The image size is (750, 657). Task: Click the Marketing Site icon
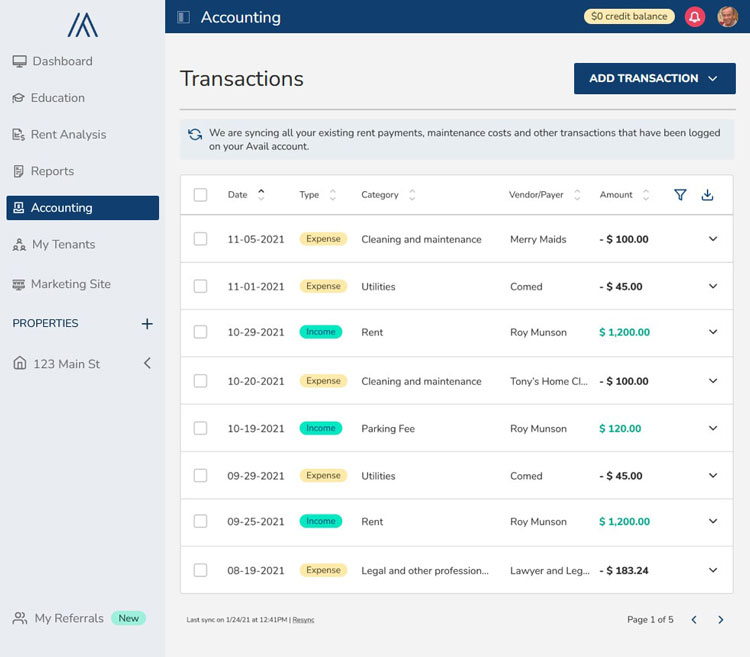pyautogui.click(x=18, y=285)
